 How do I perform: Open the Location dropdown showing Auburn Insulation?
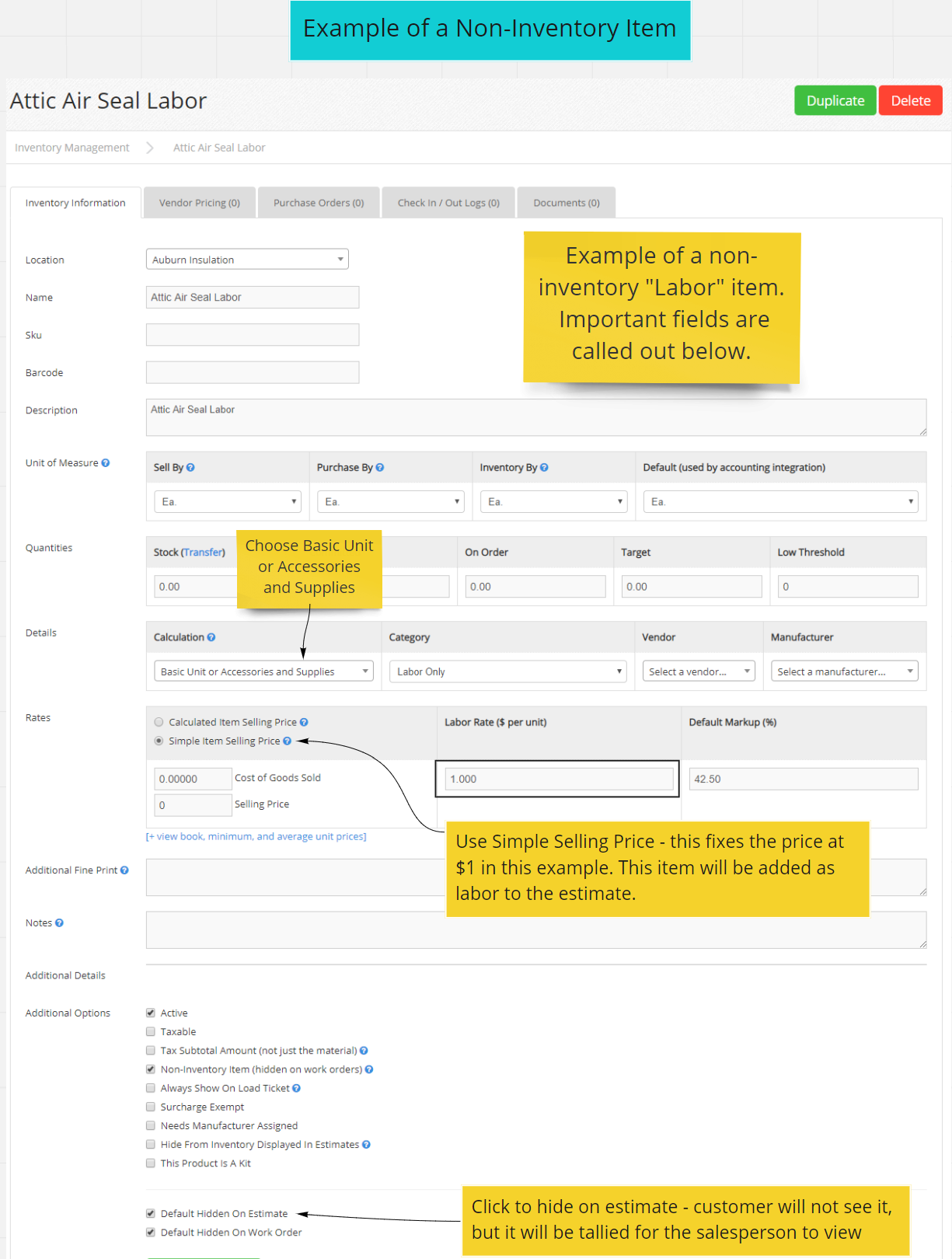(247, 260)
